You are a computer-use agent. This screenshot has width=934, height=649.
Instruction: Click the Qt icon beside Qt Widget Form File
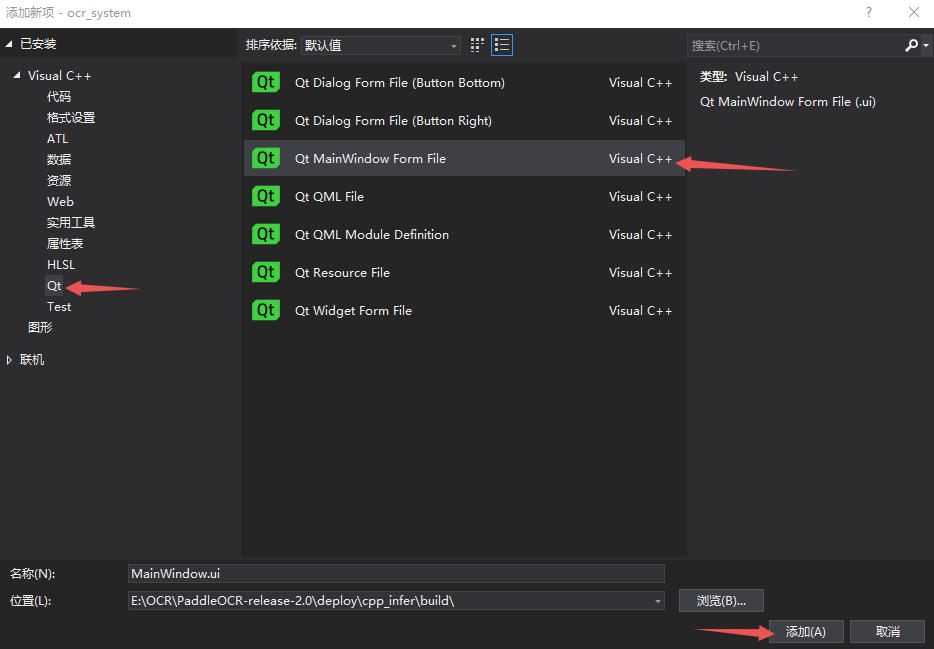(266, 311)
